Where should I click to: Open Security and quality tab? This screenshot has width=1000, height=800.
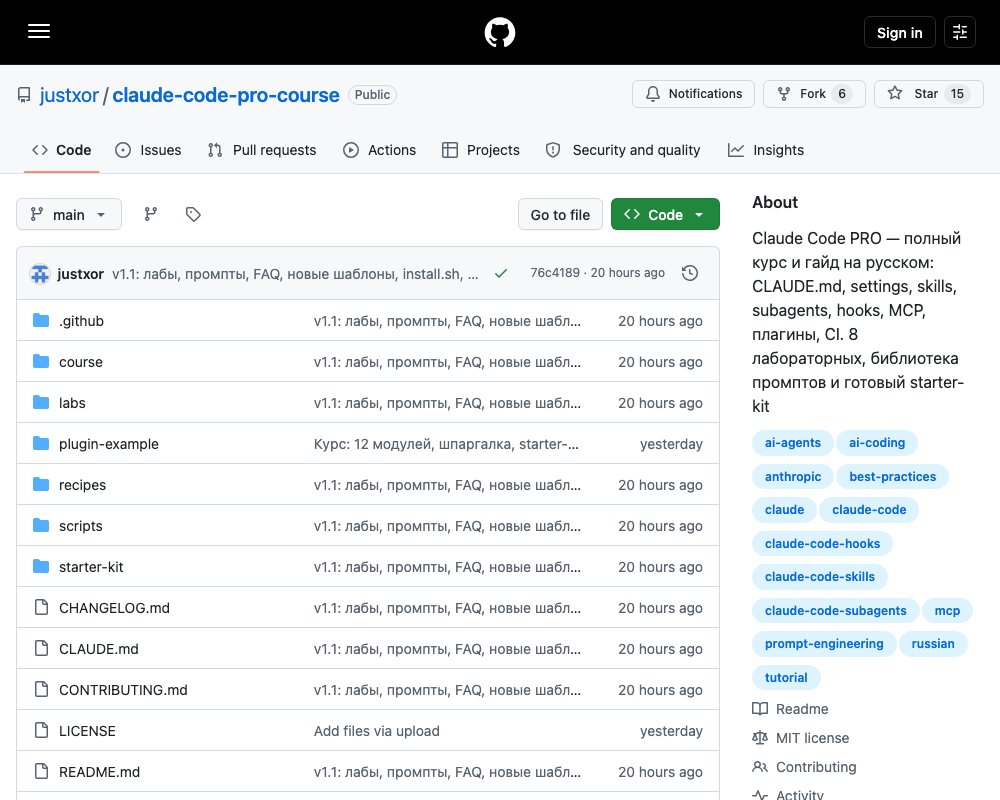tap(622, 150)
